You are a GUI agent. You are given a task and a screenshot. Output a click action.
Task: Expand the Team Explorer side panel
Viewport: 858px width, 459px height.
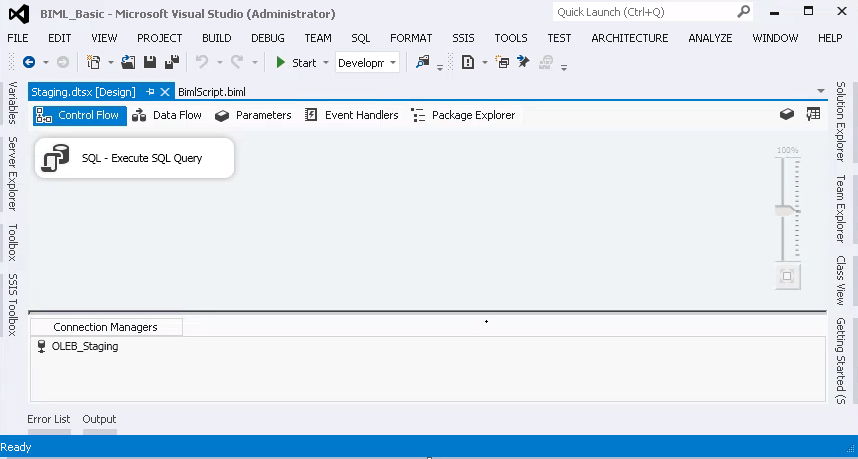[840, 208]
